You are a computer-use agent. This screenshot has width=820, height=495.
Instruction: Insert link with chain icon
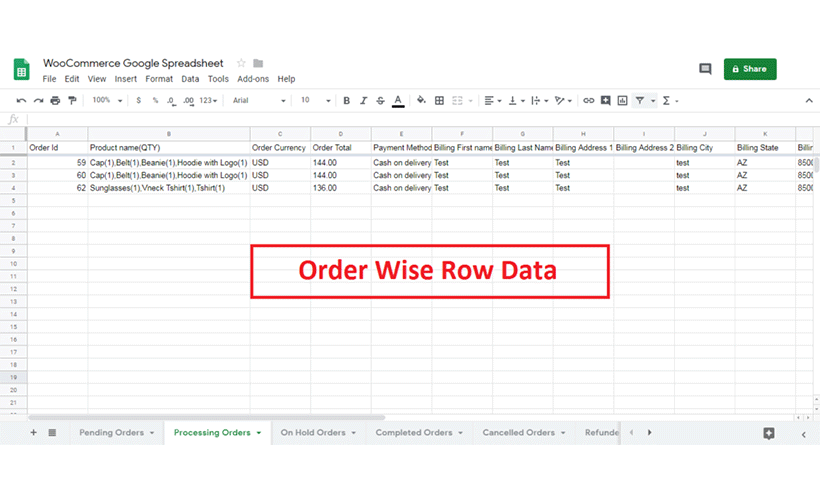[588, 100]
